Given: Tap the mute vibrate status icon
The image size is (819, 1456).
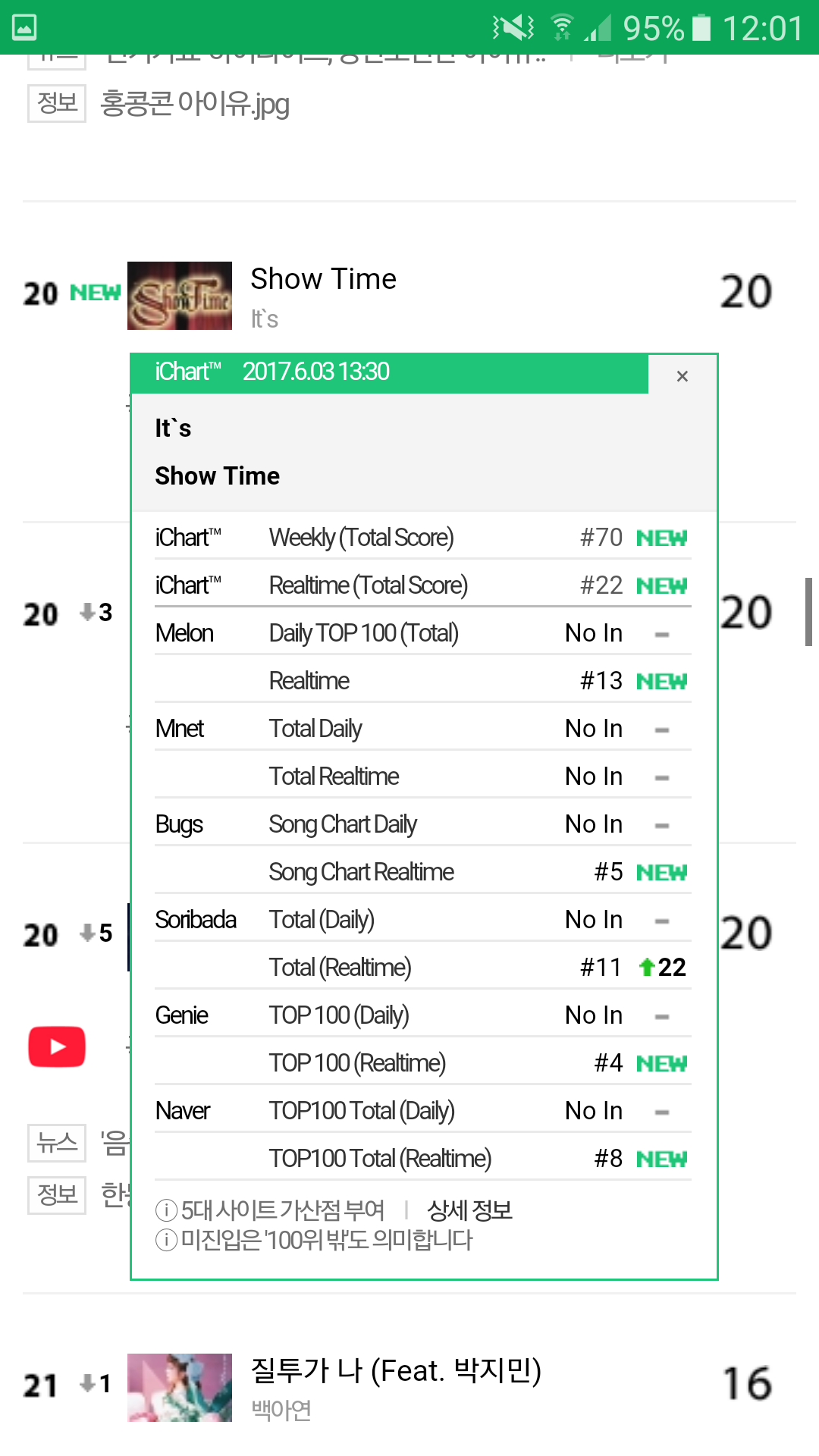Looking at the screenshot, I should (513, 27).
